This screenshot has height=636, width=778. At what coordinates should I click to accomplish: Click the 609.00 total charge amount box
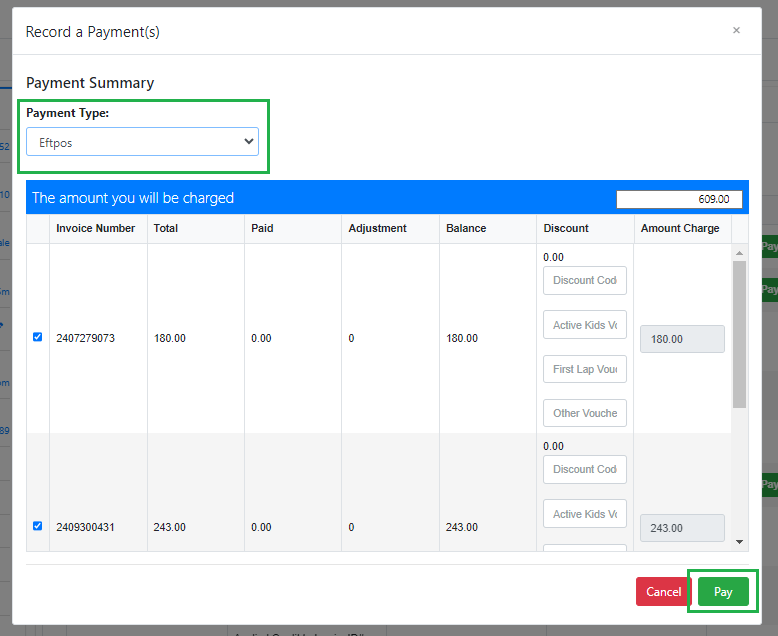(679, 199)
